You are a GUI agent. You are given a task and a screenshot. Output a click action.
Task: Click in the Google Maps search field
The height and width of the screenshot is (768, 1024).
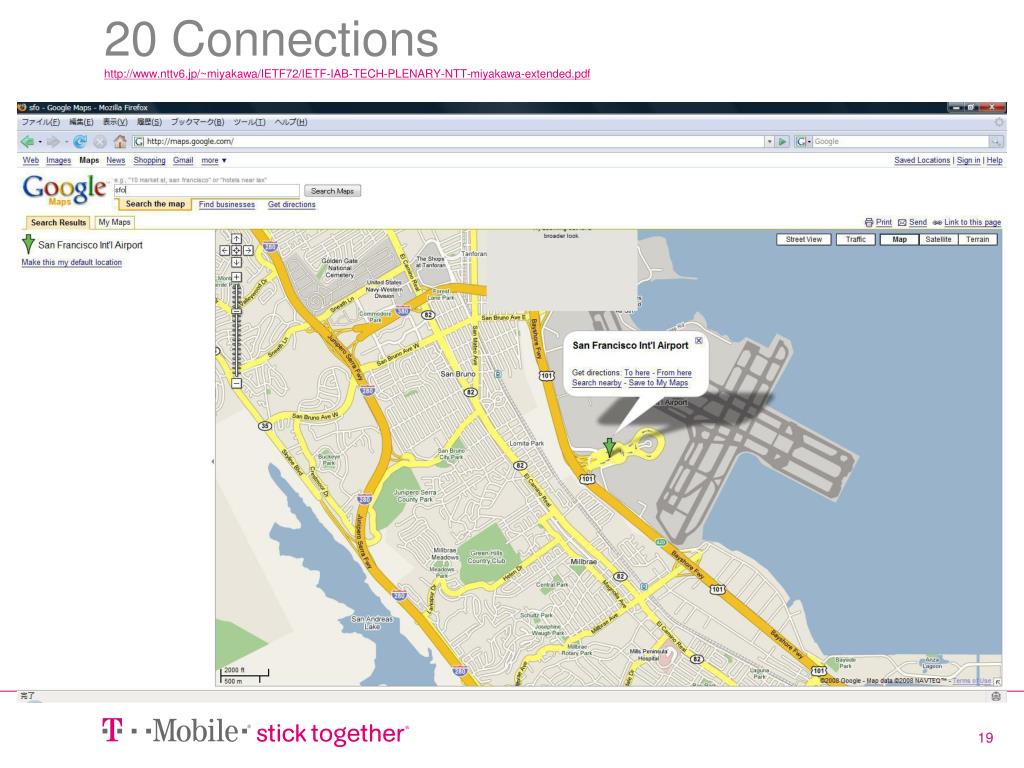[207, 190]
